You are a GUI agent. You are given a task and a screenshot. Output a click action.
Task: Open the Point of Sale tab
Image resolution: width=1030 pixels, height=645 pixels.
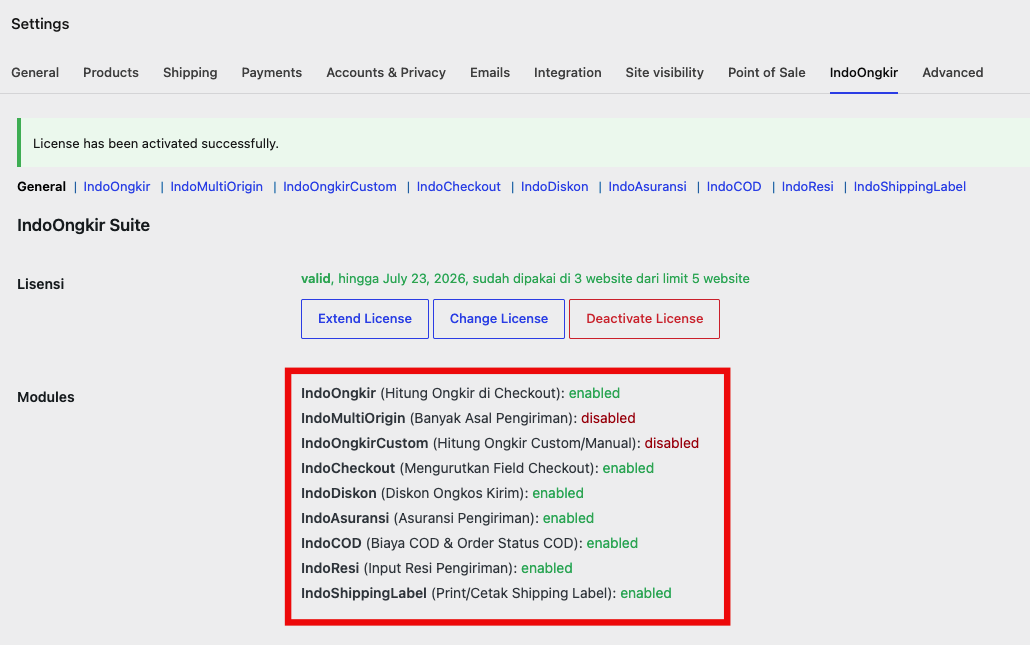tap(766, 72)
